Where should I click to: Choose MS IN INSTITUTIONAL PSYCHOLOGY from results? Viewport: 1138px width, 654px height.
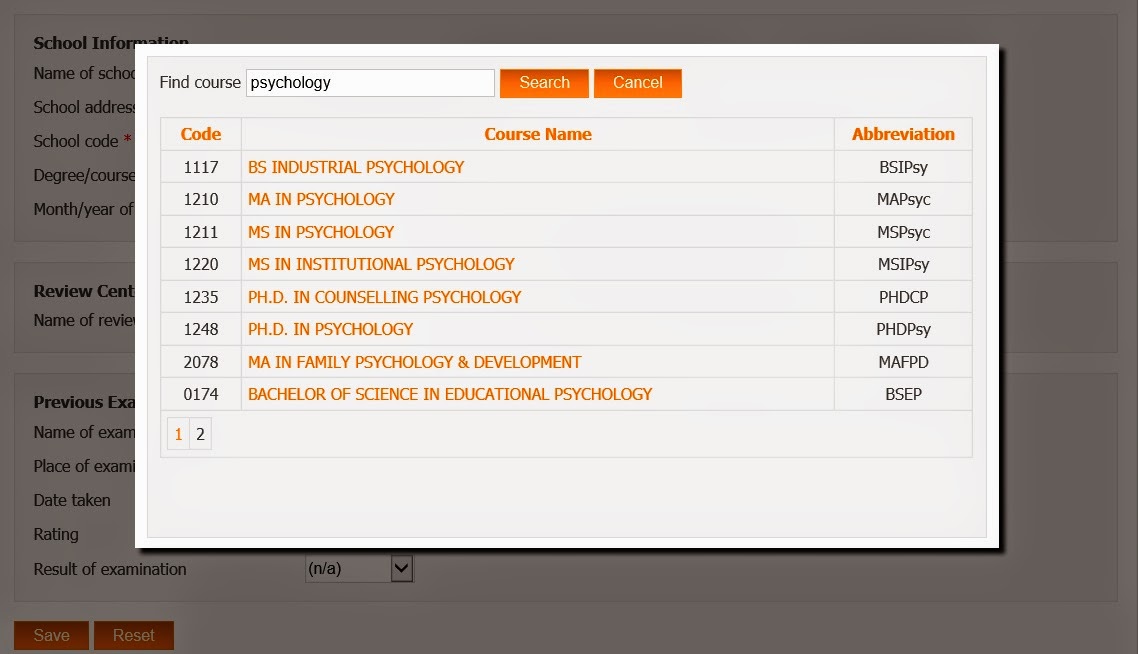(x=382, y=264)
